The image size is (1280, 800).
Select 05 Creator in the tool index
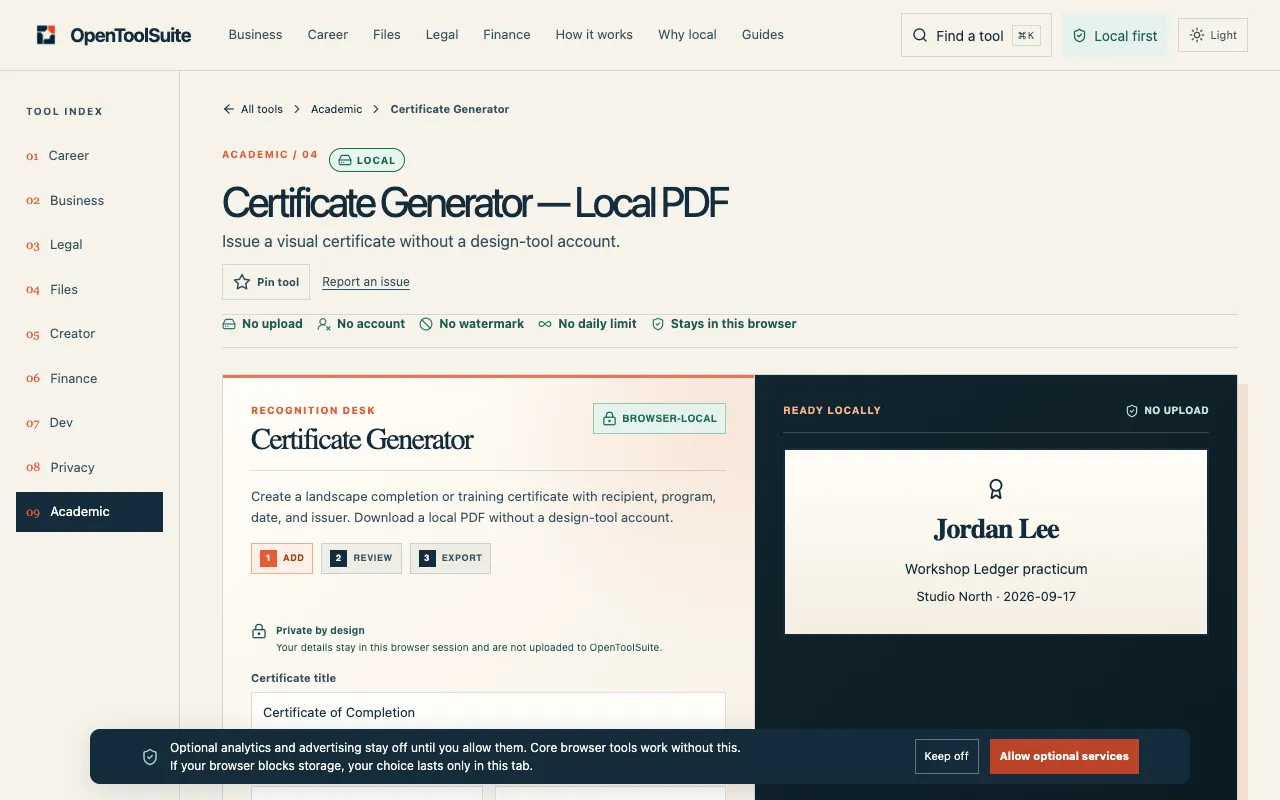tap(89, 334)
